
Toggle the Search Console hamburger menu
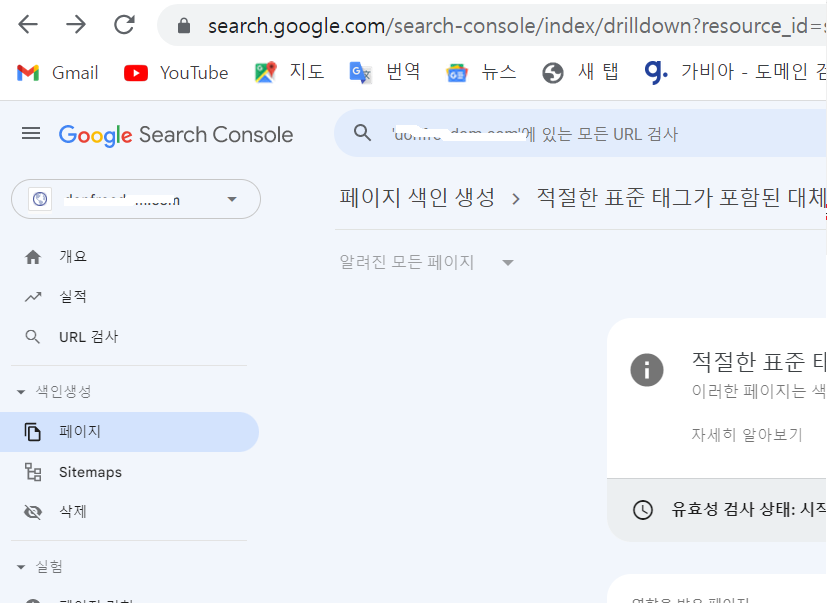click(31, 133)
